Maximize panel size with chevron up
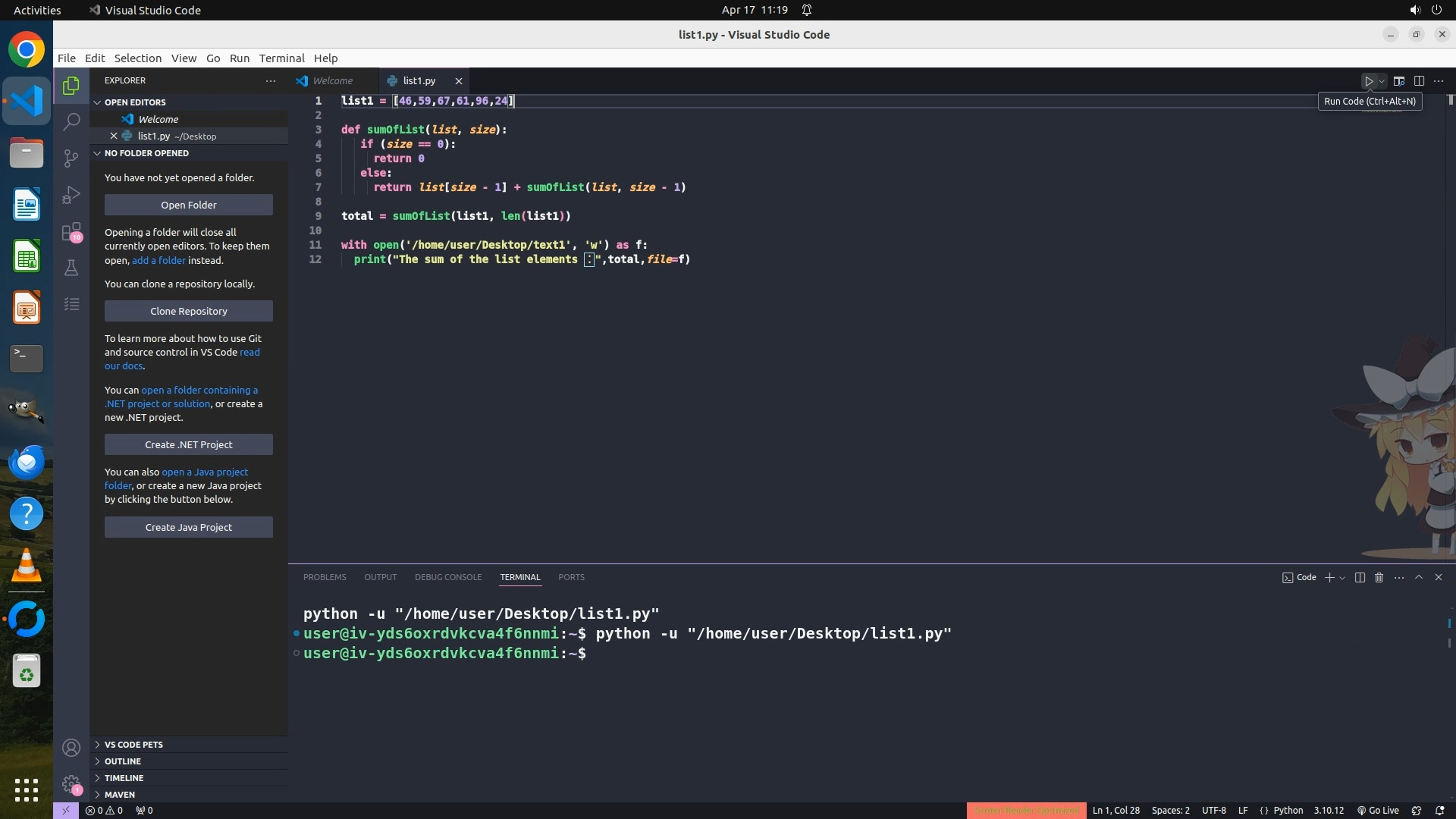The width and height of the screenshot is (1456, 819). (x=1419, y=577)
